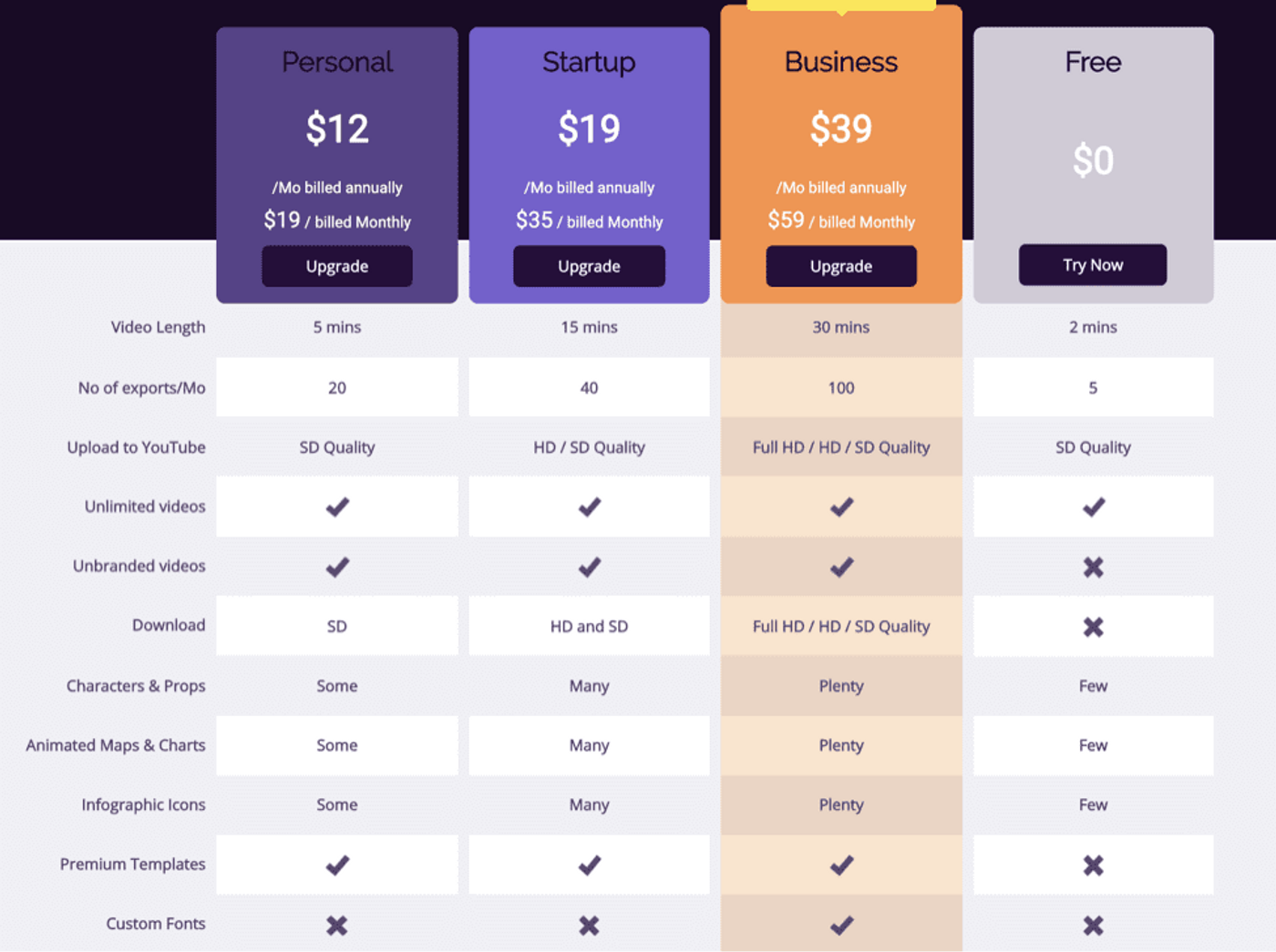Click the Video Length row label

click(x=158, y=327)
